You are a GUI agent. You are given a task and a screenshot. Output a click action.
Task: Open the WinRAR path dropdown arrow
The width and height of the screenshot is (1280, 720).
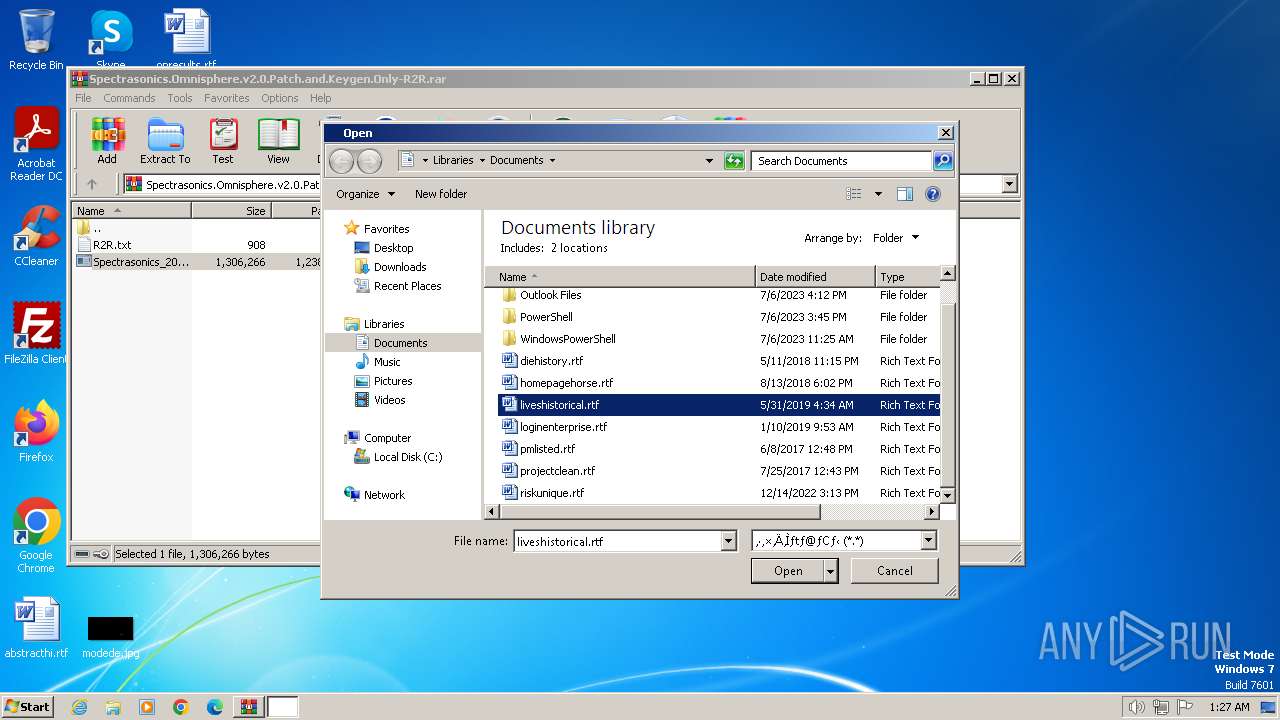click(x=1009, y=184)
